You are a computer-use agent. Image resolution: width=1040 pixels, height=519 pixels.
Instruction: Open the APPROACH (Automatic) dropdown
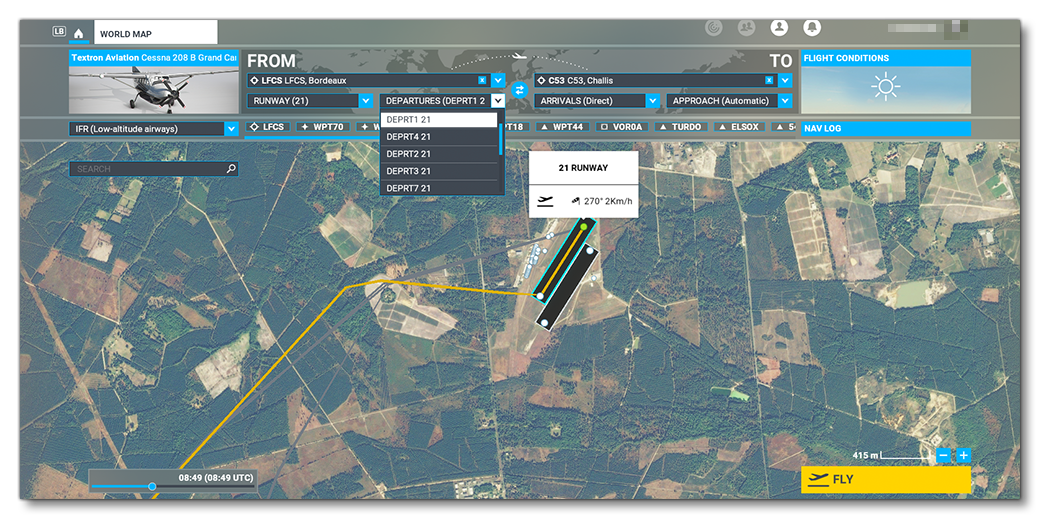pos(784,101)
